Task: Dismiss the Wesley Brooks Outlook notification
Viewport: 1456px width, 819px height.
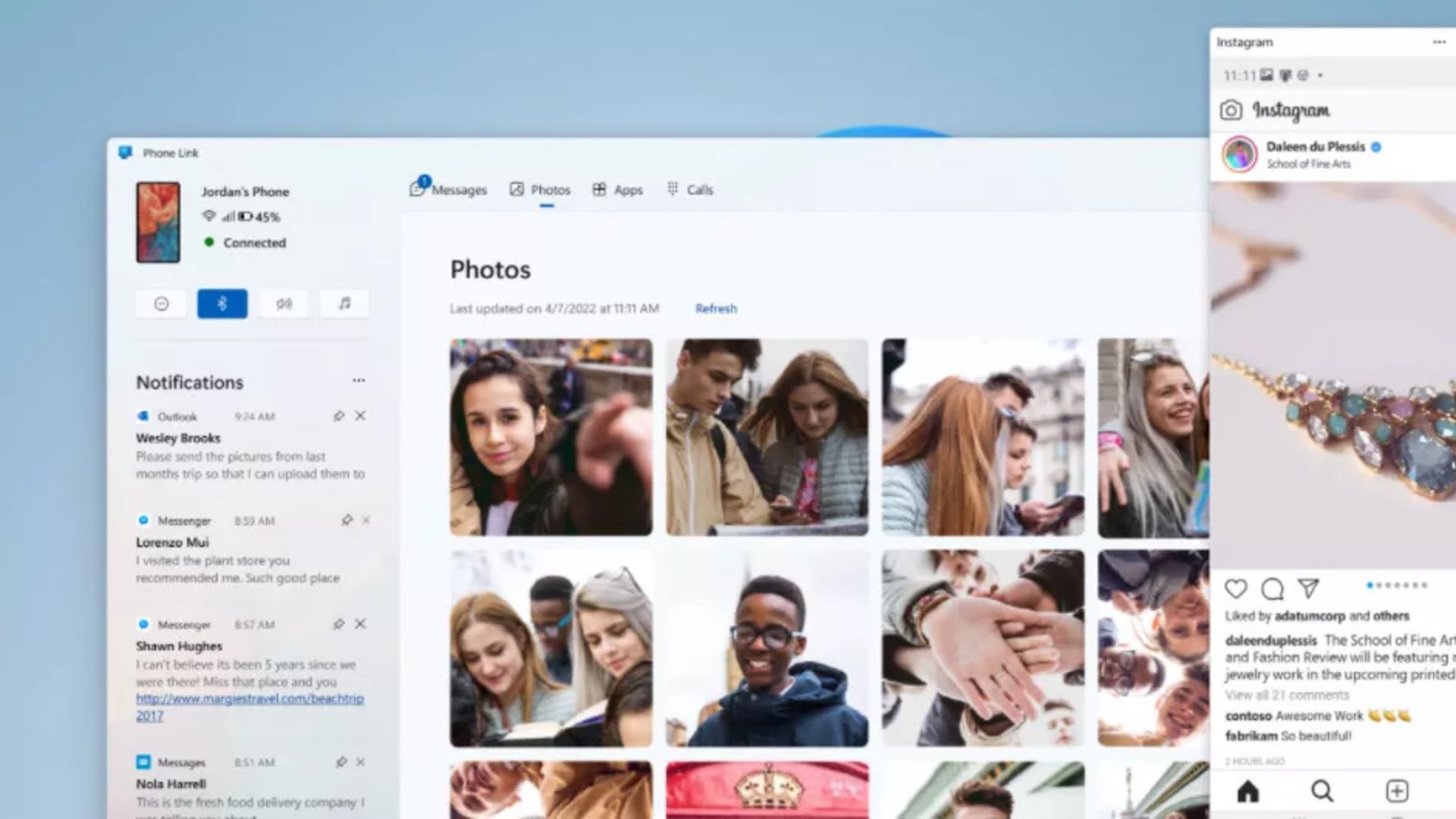Action: [x=360, y=416]
